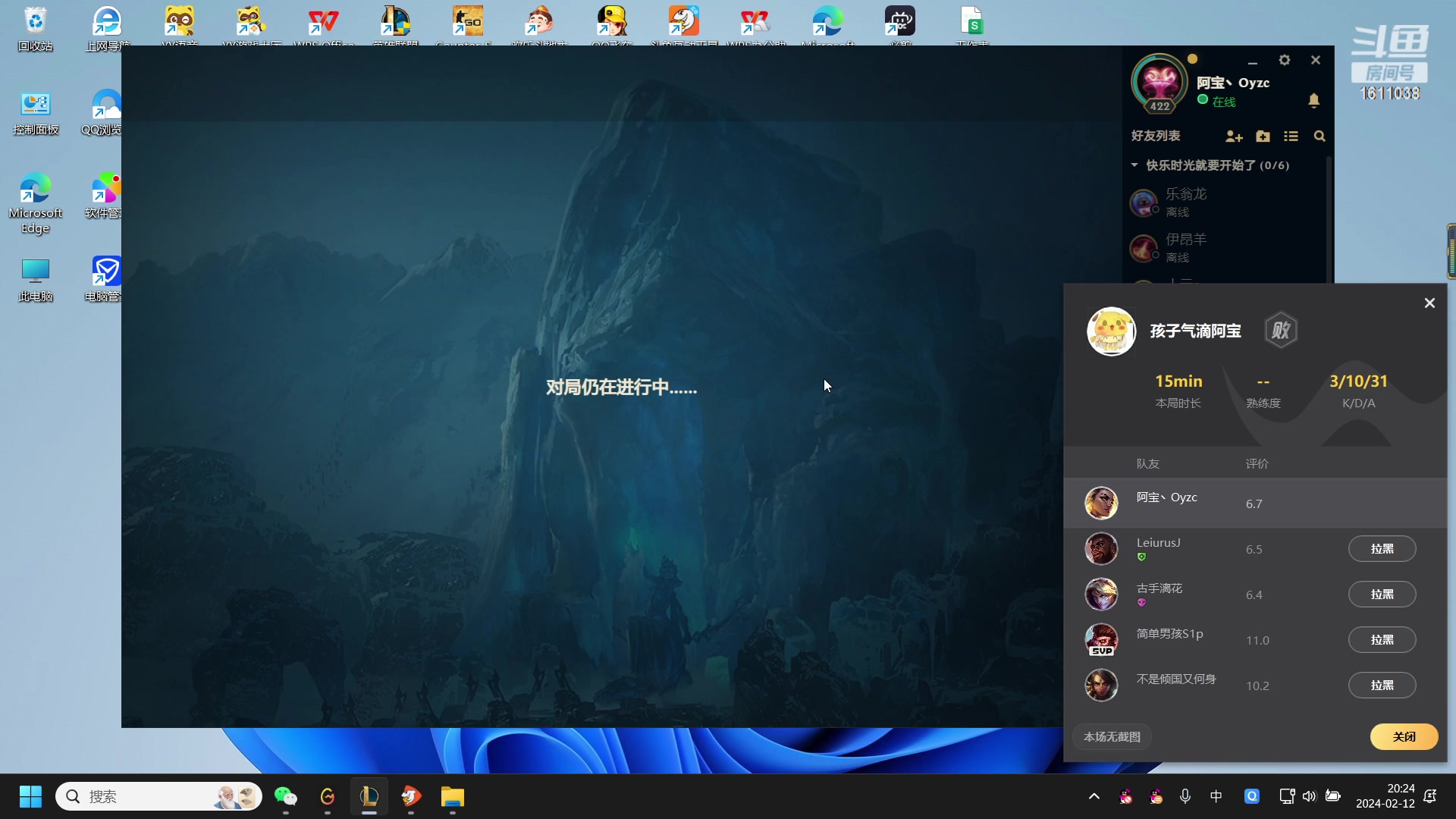
Task: Select offline friend 乐翁龙
Action: 1225,202
